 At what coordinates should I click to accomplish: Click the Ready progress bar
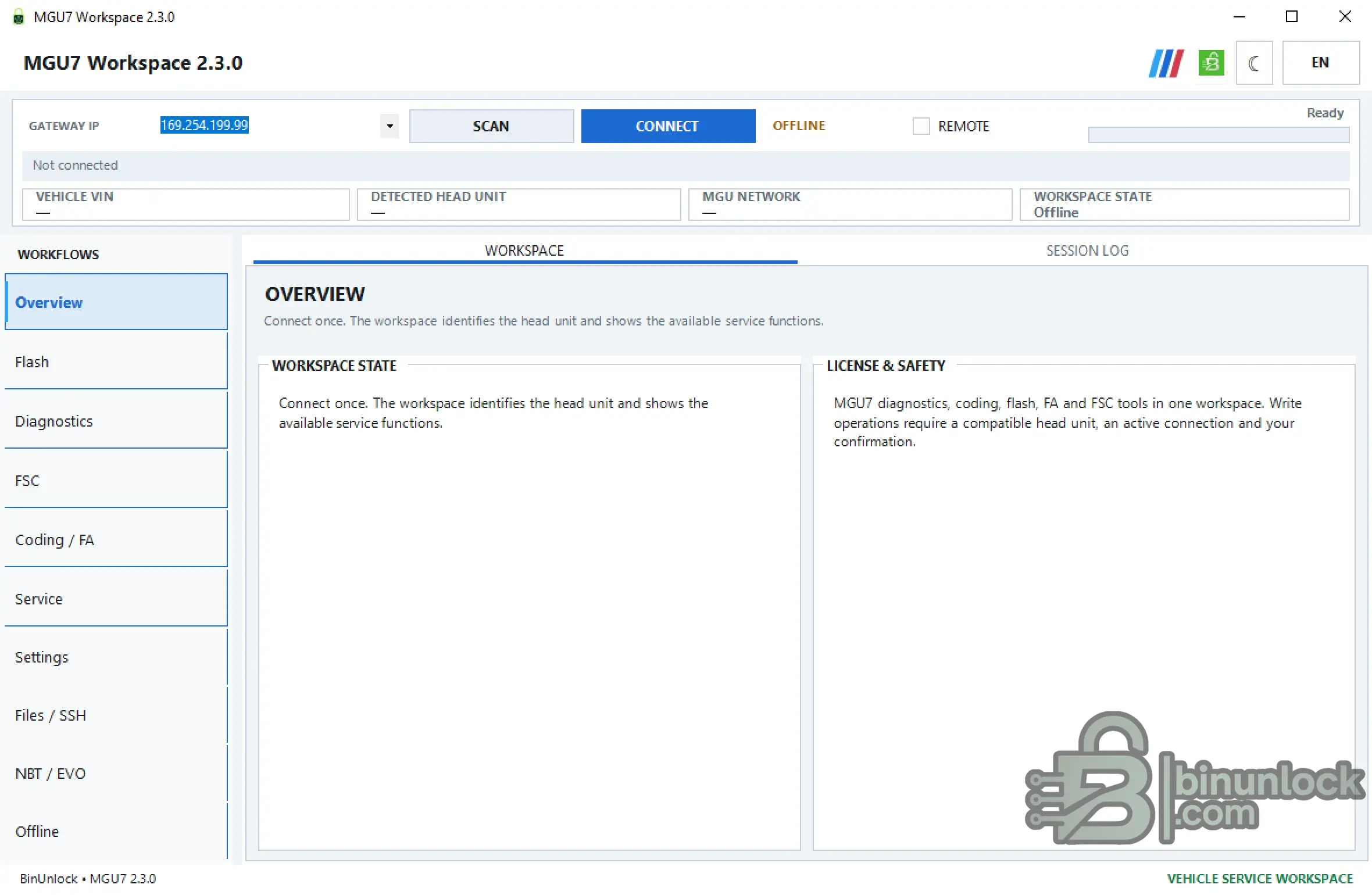tap(1219, 135)
